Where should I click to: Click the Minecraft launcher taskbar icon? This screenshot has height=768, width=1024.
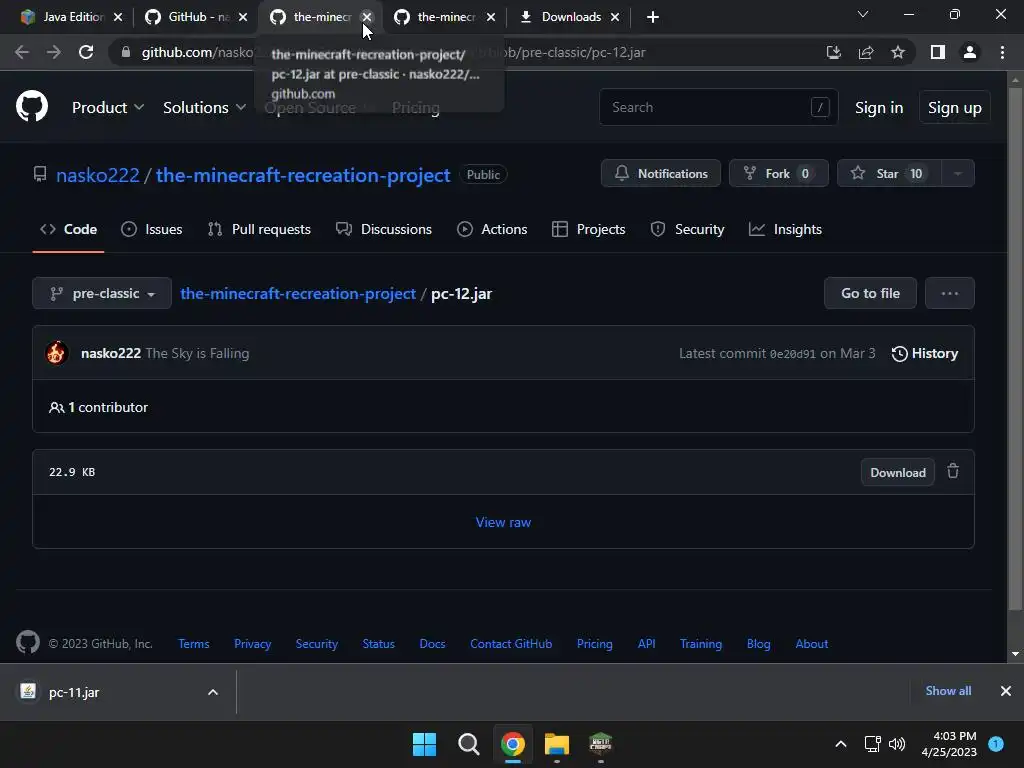(601, 744)
